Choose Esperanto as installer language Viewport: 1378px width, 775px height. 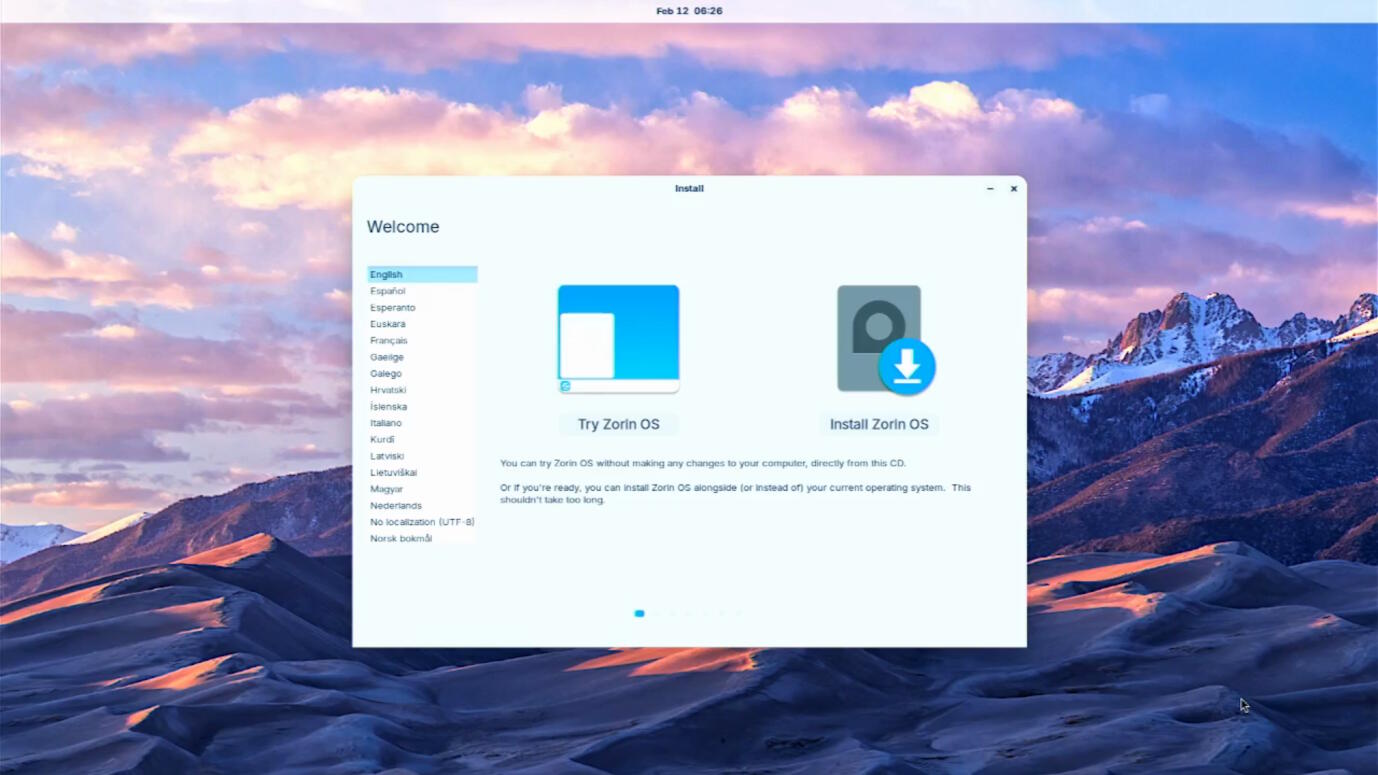click(x=422, y=307)
